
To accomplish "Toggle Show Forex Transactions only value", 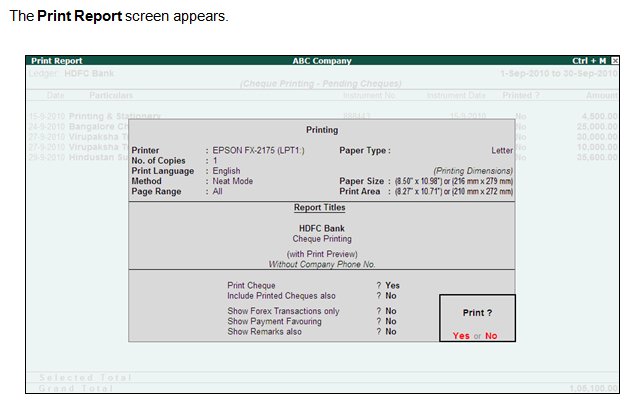I will pyautogui.click(x=390, y=311).
